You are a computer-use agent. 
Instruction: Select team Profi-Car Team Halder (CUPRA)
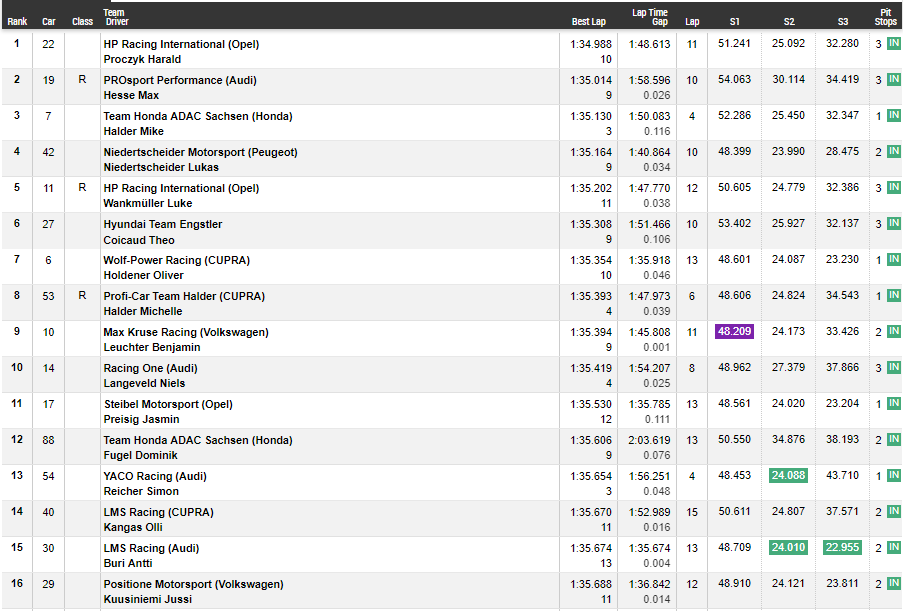click(x=184, y=296)
